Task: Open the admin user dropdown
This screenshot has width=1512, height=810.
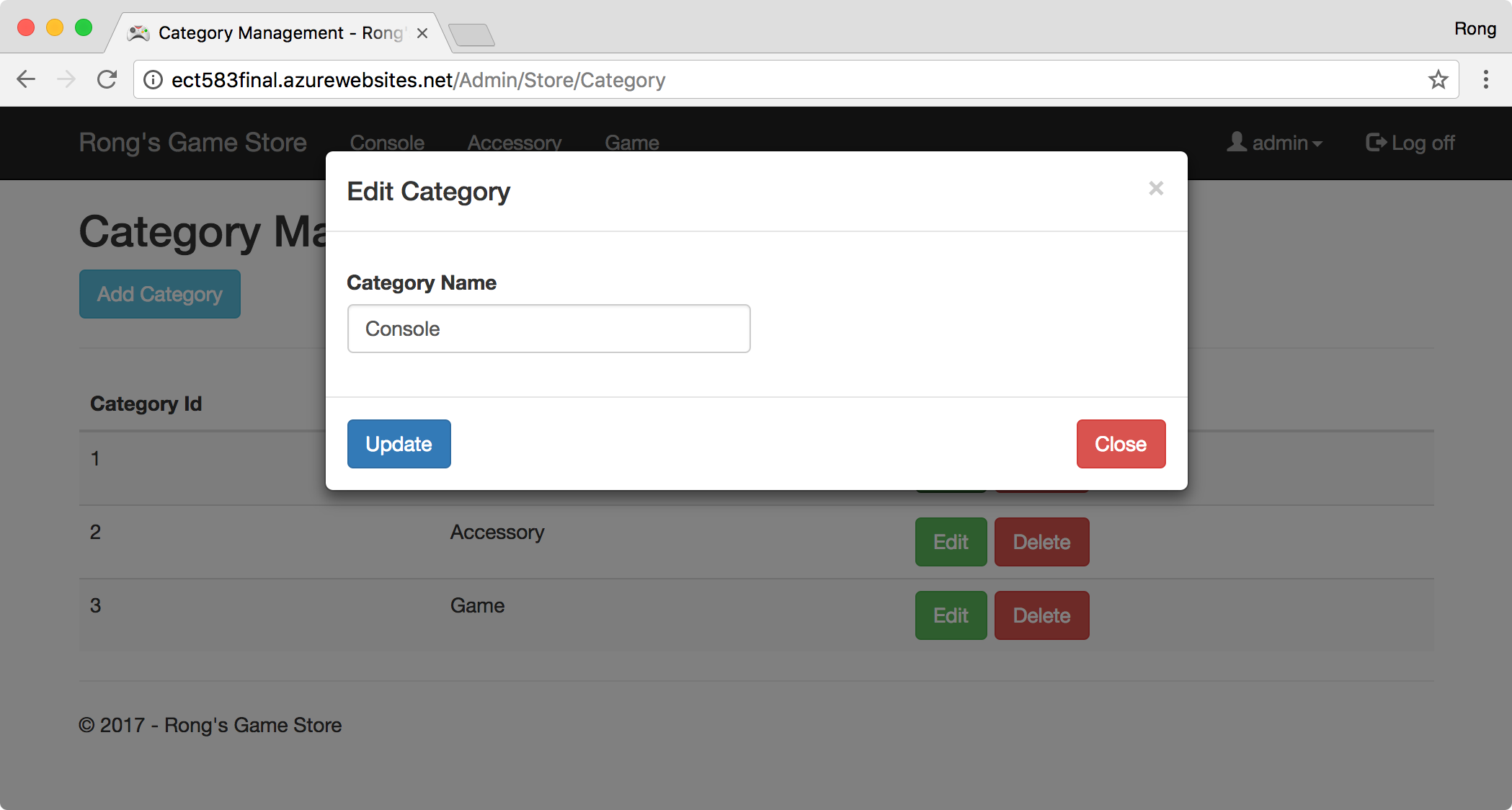Action: [1275, 143]
